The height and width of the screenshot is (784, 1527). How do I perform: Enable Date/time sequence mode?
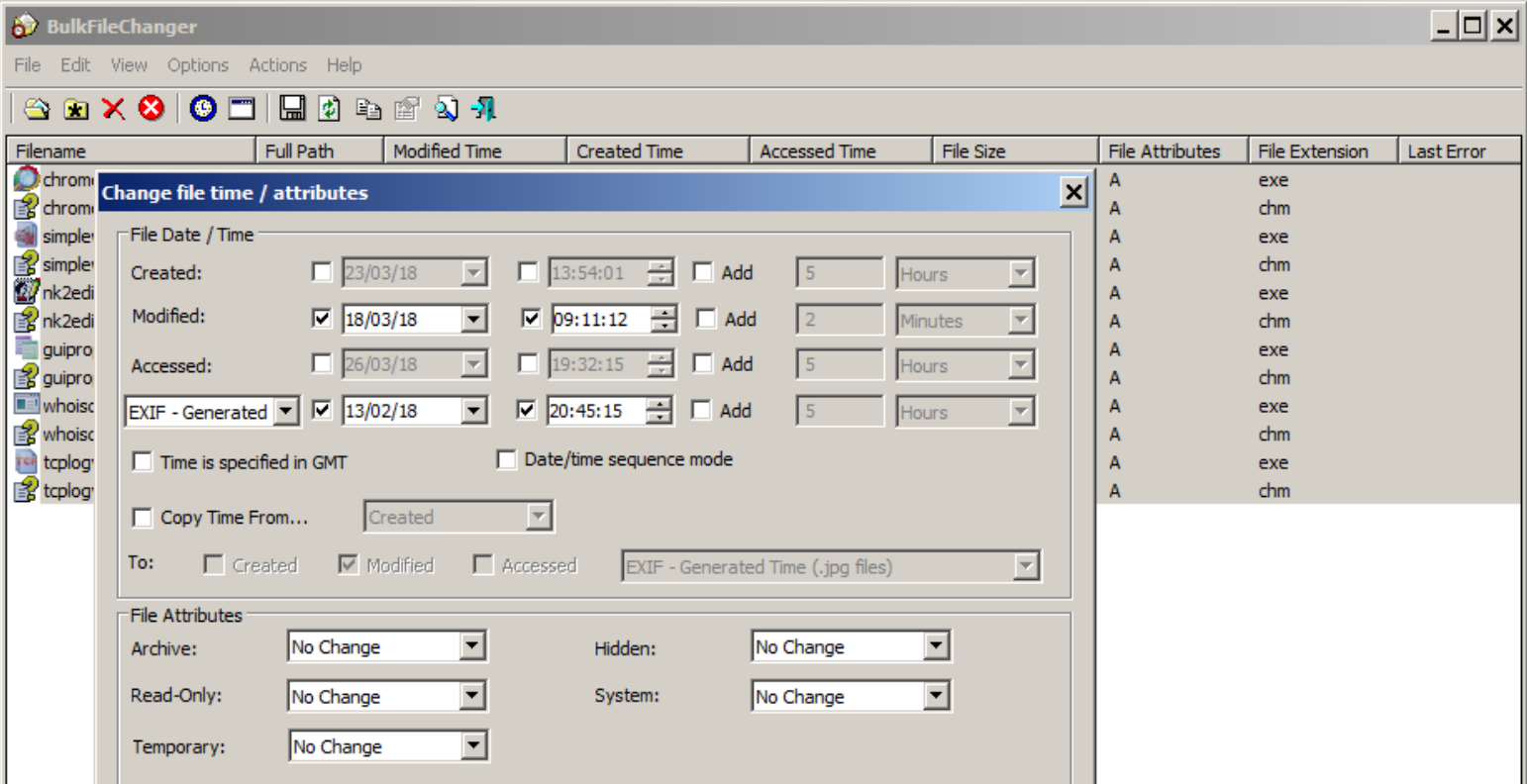[x=506, y=458]
